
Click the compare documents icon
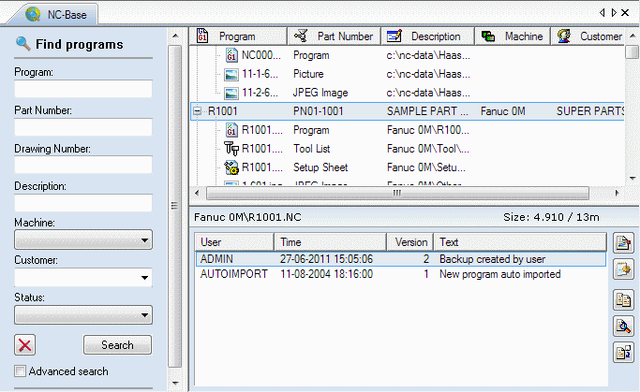coord(623,300)
